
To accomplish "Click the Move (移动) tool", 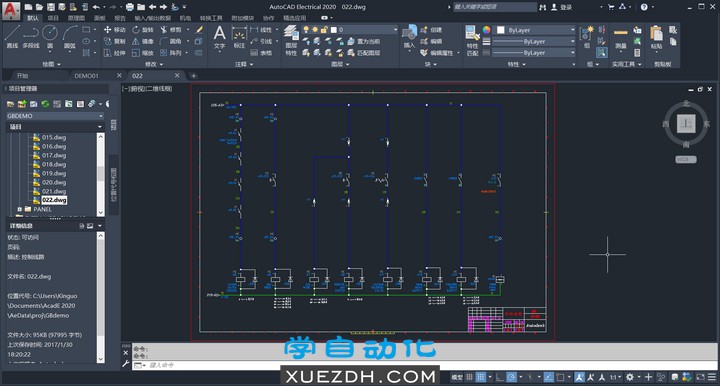I will tap(114, 29).
